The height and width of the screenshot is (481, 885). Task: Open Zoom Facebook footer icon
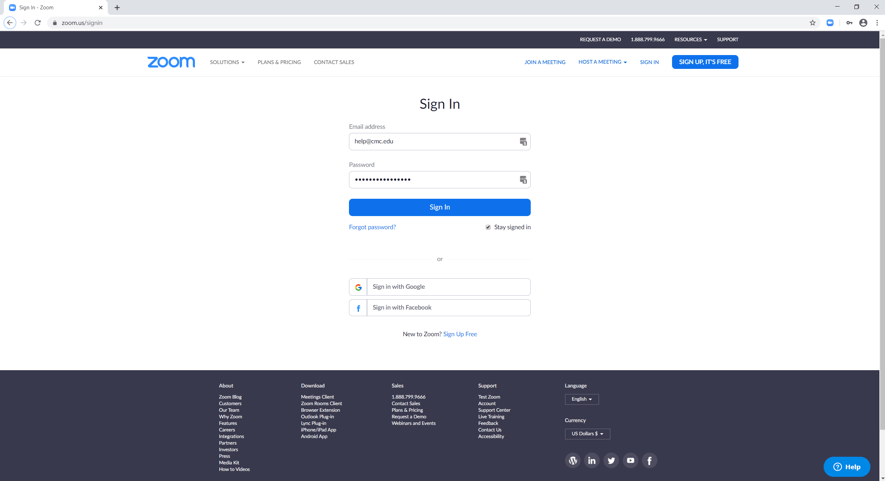pyautogui.click(x=649, y=461)
